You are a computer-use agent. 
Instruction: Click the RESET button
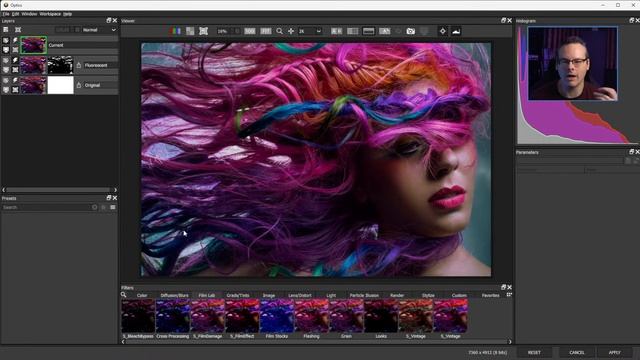tap(534, 352)
